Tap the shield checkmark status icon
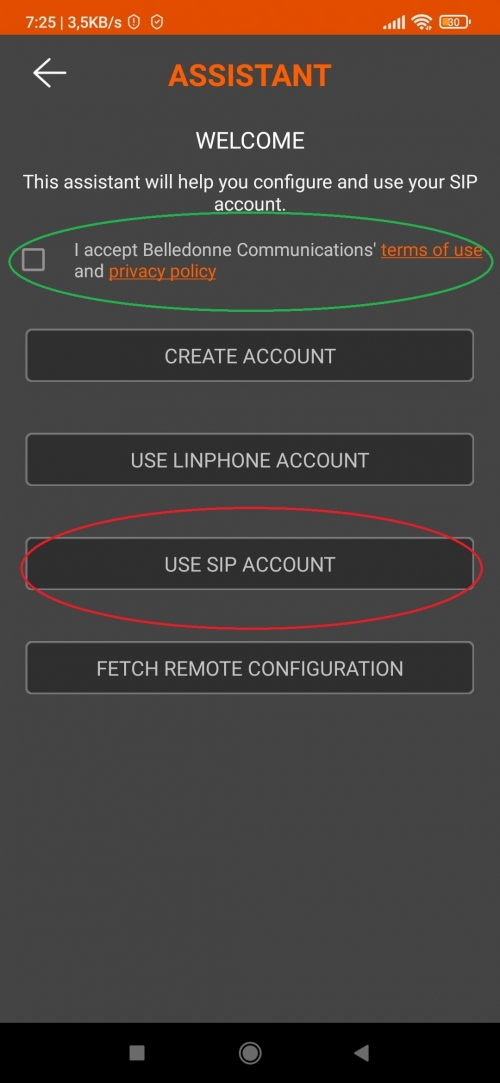Screen dimensions: 500x1083 (157, 23)
